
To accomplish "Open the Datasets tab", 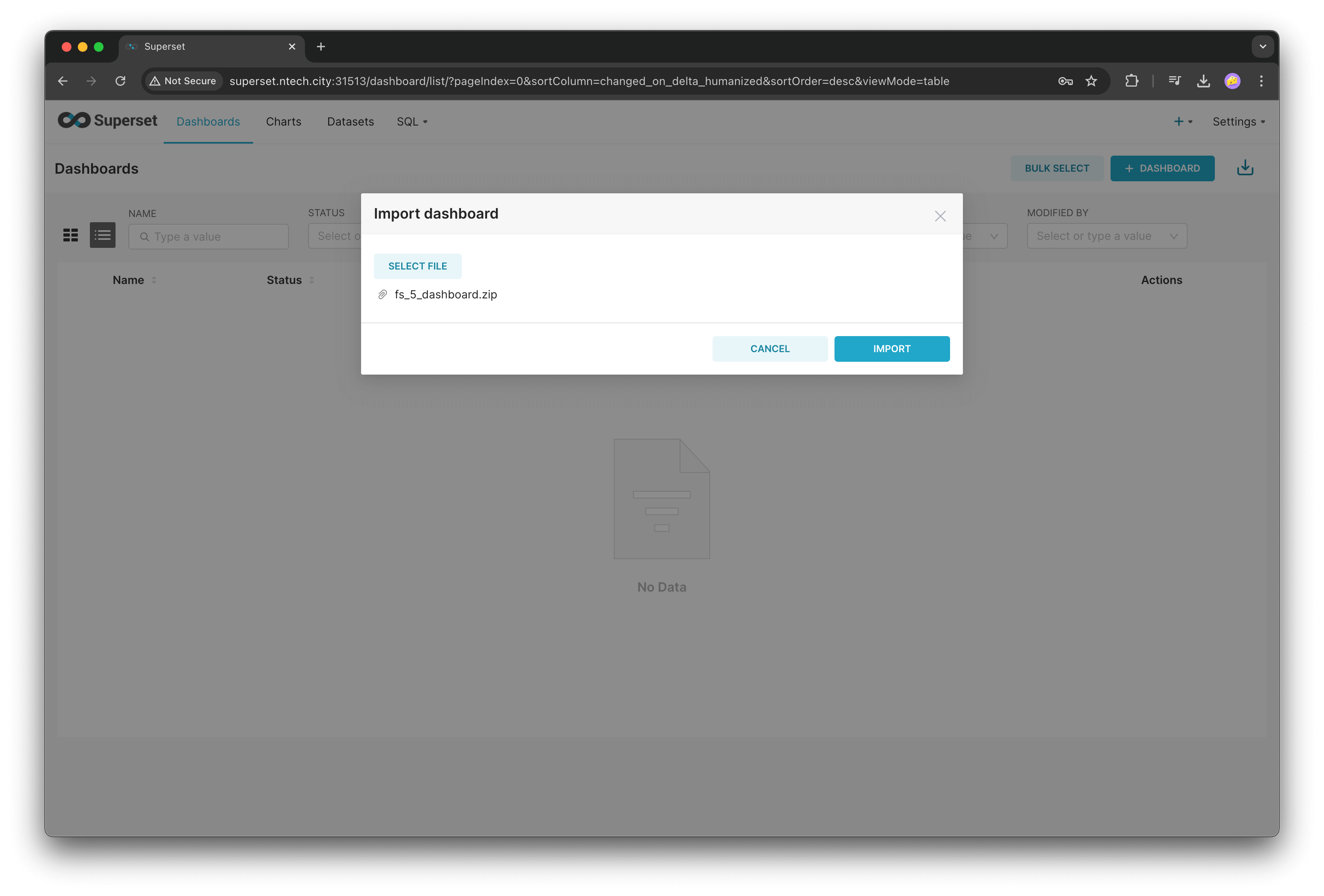I will coord(350,122).
